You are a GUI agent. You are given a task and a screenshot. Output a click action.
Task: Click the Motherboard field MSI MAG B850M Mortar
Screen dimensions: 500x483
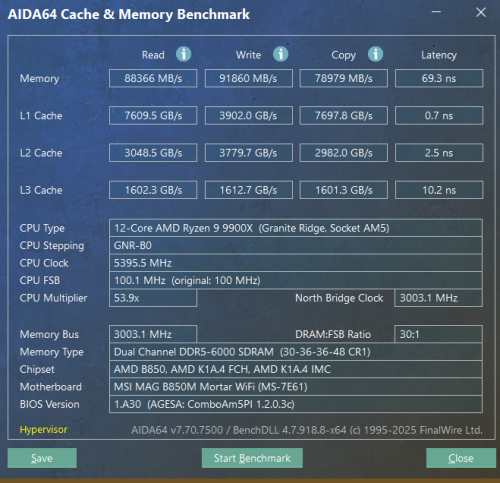click(x=296, y=387)
